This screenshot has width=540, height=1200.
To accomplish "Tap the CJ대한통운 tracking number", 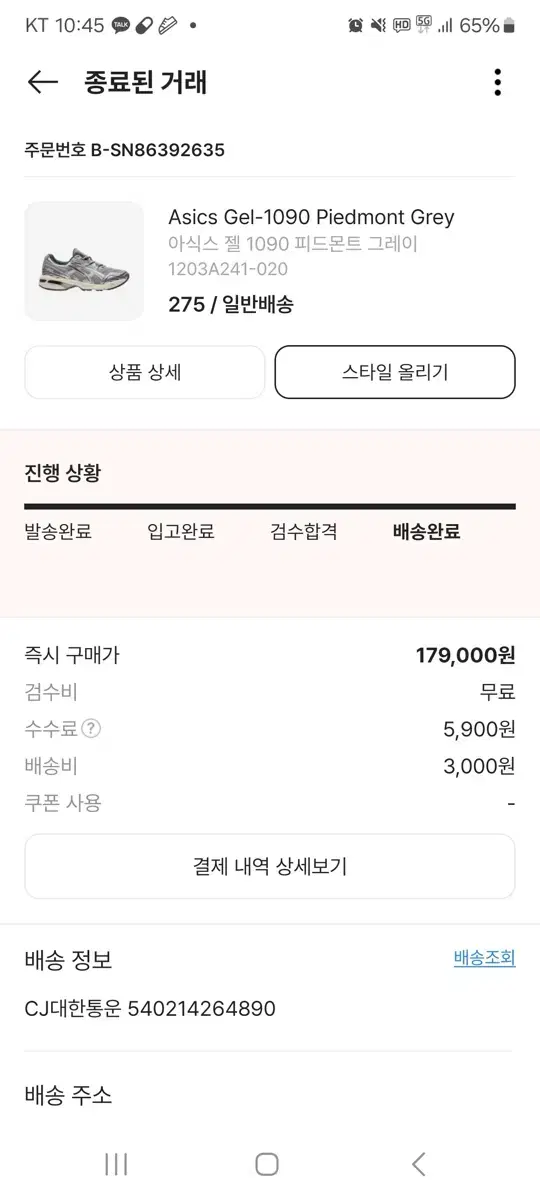I will 150,1009.
